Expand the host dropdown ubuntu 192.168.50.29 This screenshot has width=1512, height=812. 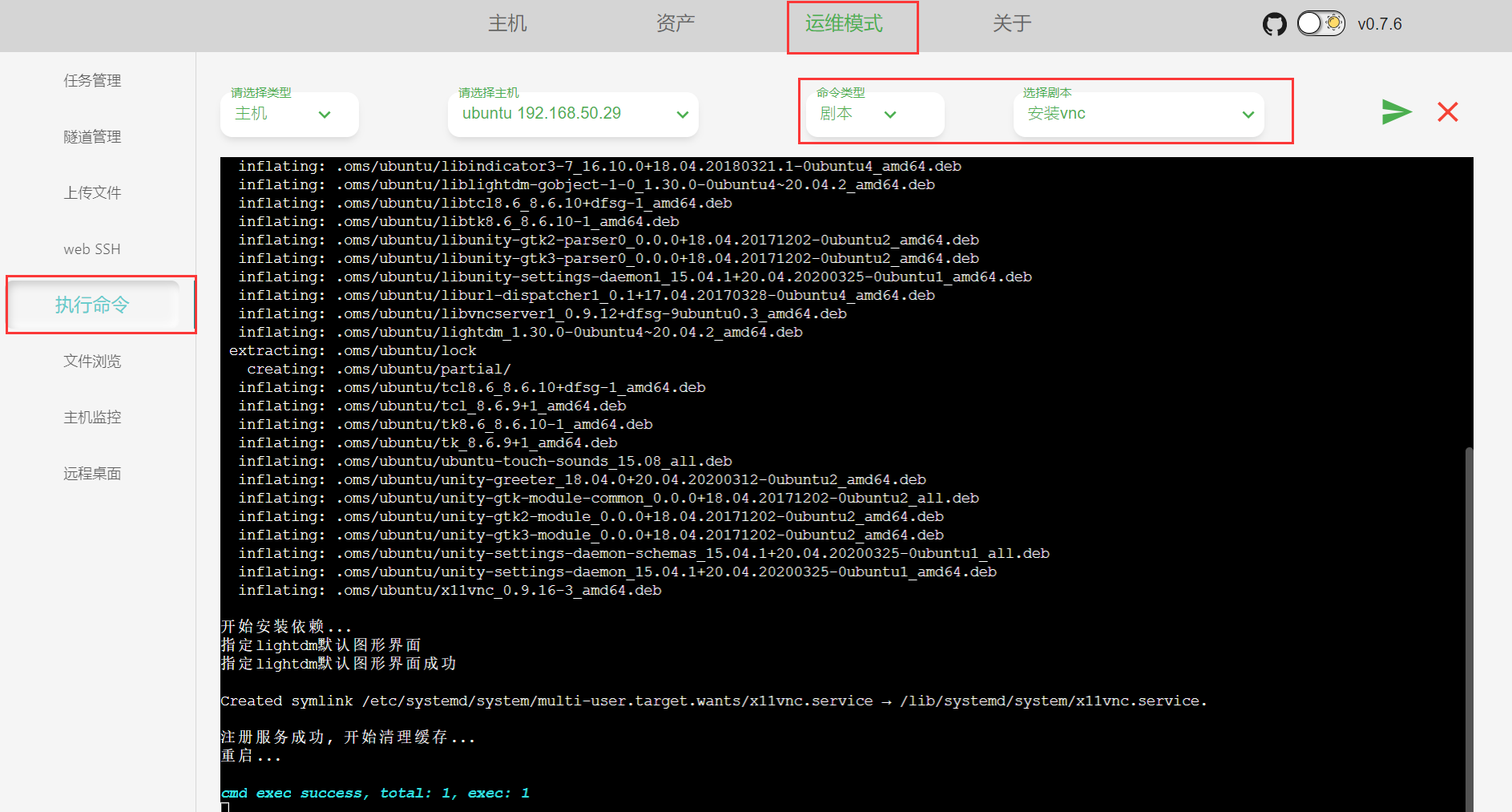tap(573, 114)
